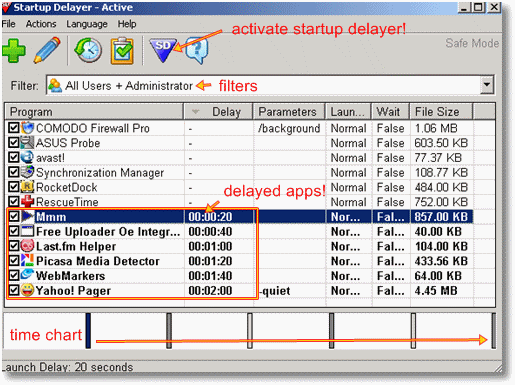Click the SD triangle activate icon
Screen dimensions: 515x385
(x=163, y=50)
